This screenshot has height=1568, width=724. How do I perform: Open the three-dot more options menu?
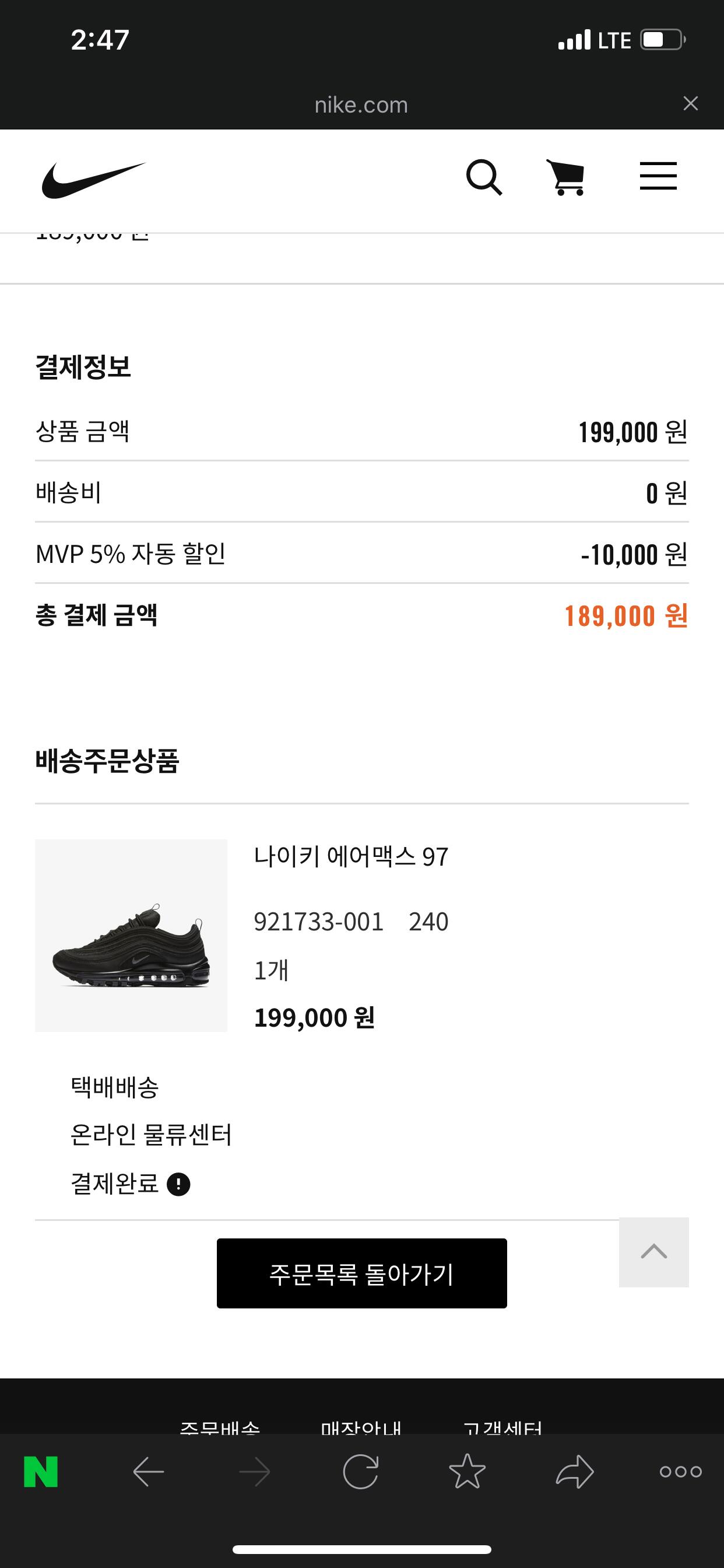pos(680,1472)
